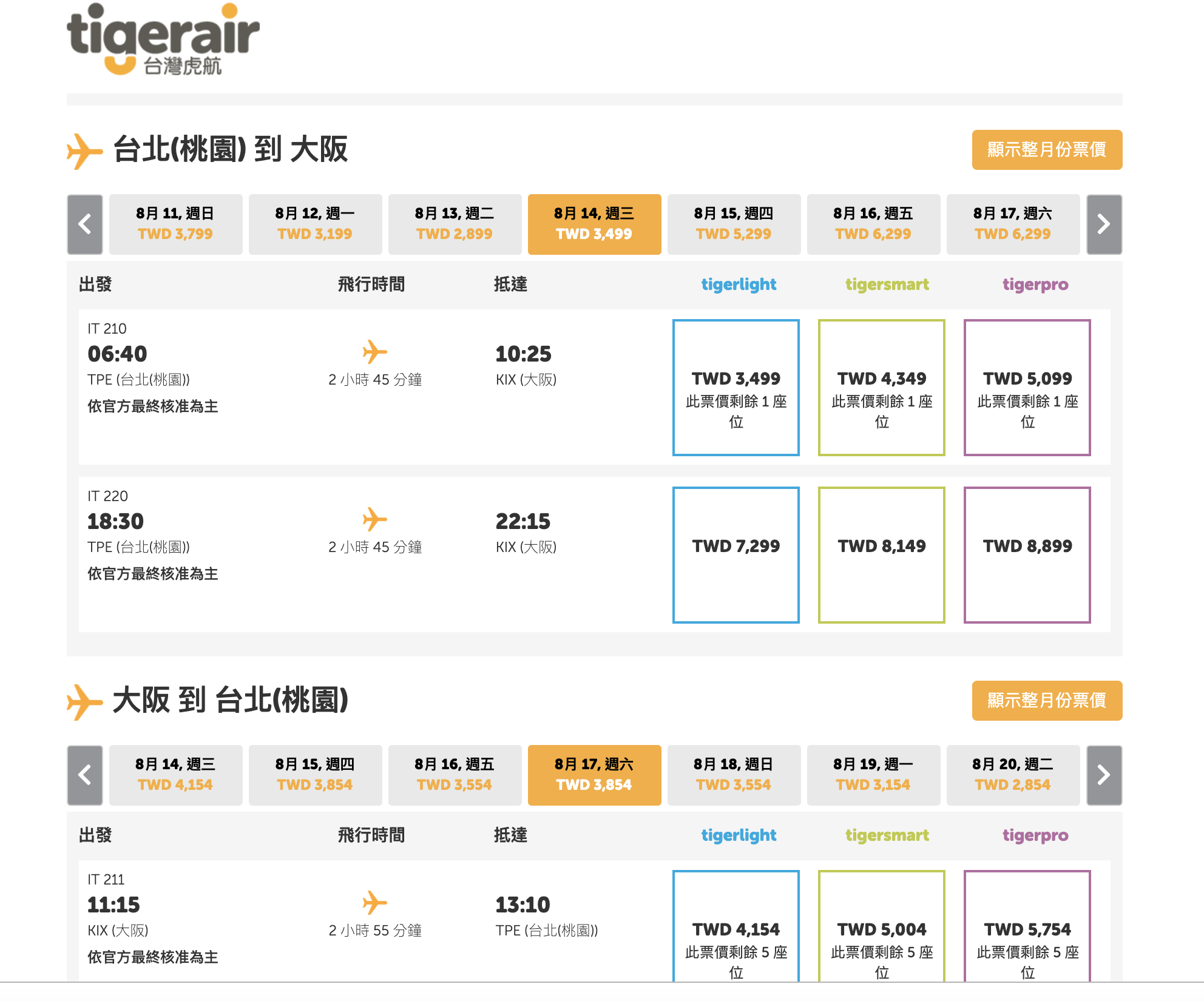This screenshot has height=1001, width=1204.
Task: Choose tigerpro TWD 5,099 fare for IT 210
Action: click(x=1027, y=388)
